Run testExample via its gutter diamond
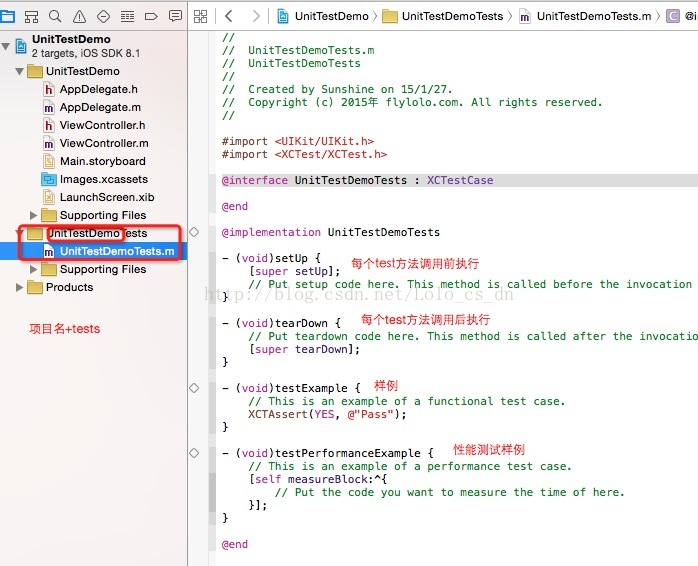698x566 pixels. click(195, 387)
